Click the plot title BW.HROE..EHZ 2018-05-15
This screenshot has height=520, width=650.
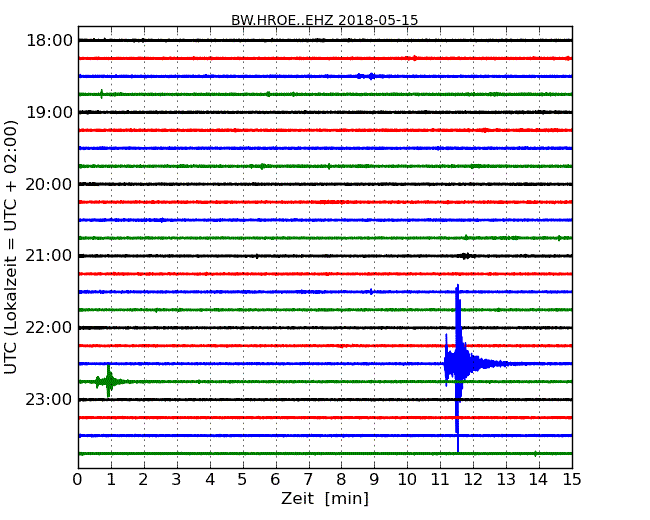(x=324, y=20)
